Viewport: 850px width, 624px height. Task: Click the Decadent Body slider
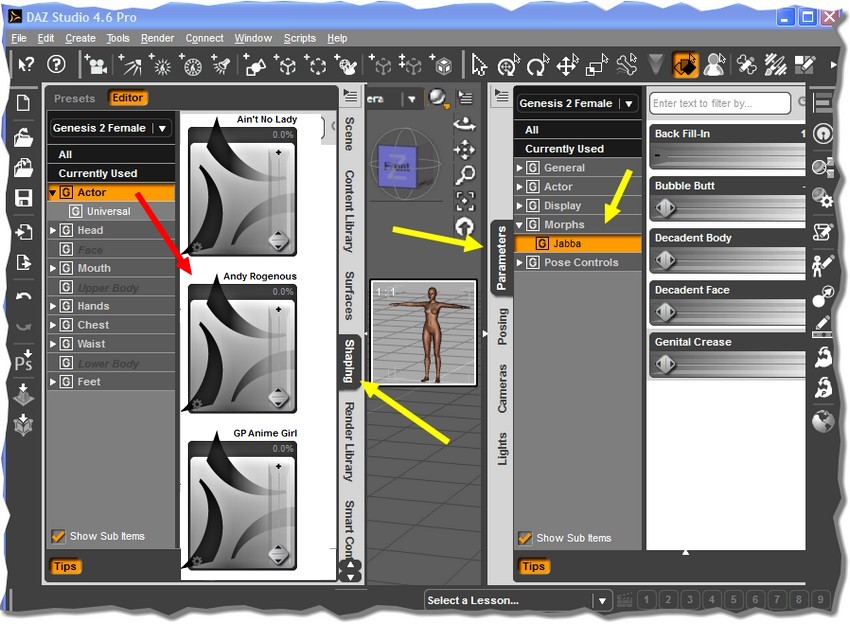727,260
